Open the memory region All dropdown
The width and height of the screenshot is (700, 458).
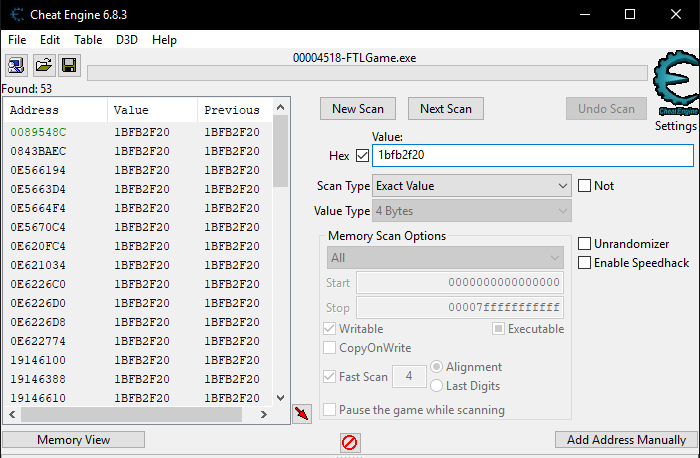(x=445, y=258)
